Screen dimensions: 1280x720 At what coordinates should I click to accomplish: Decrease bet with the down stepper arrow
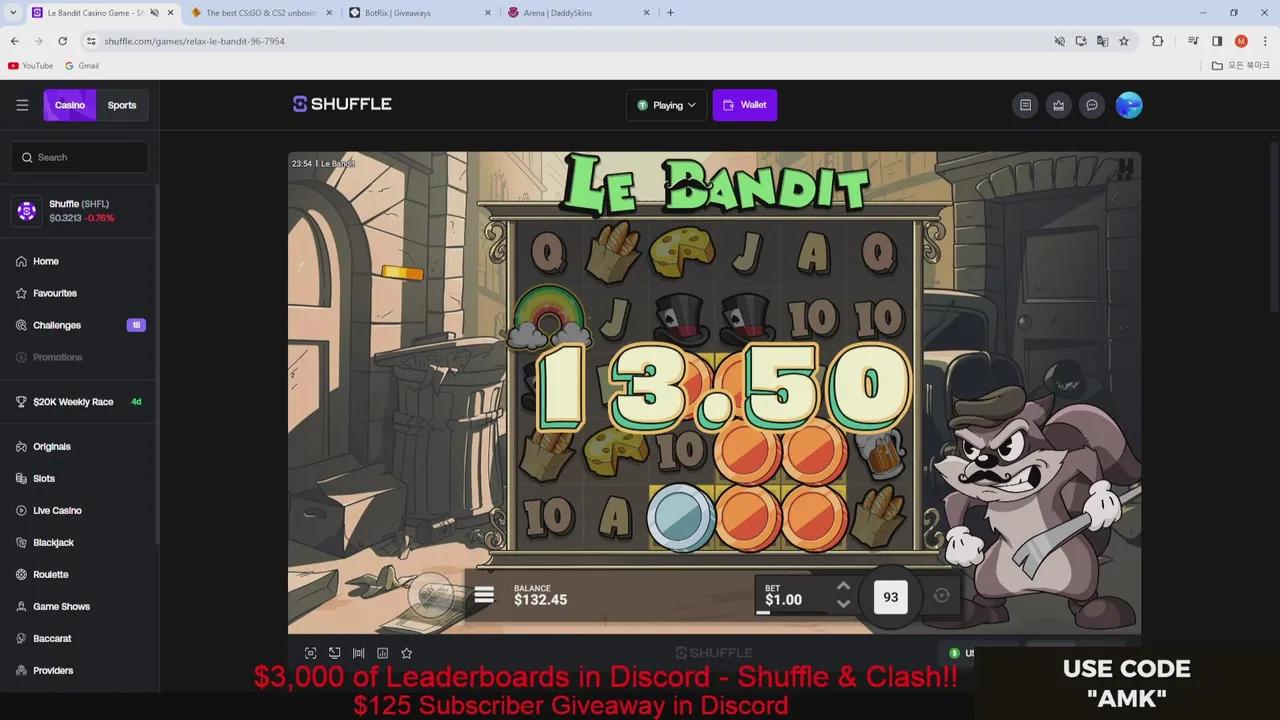[843, 603]
